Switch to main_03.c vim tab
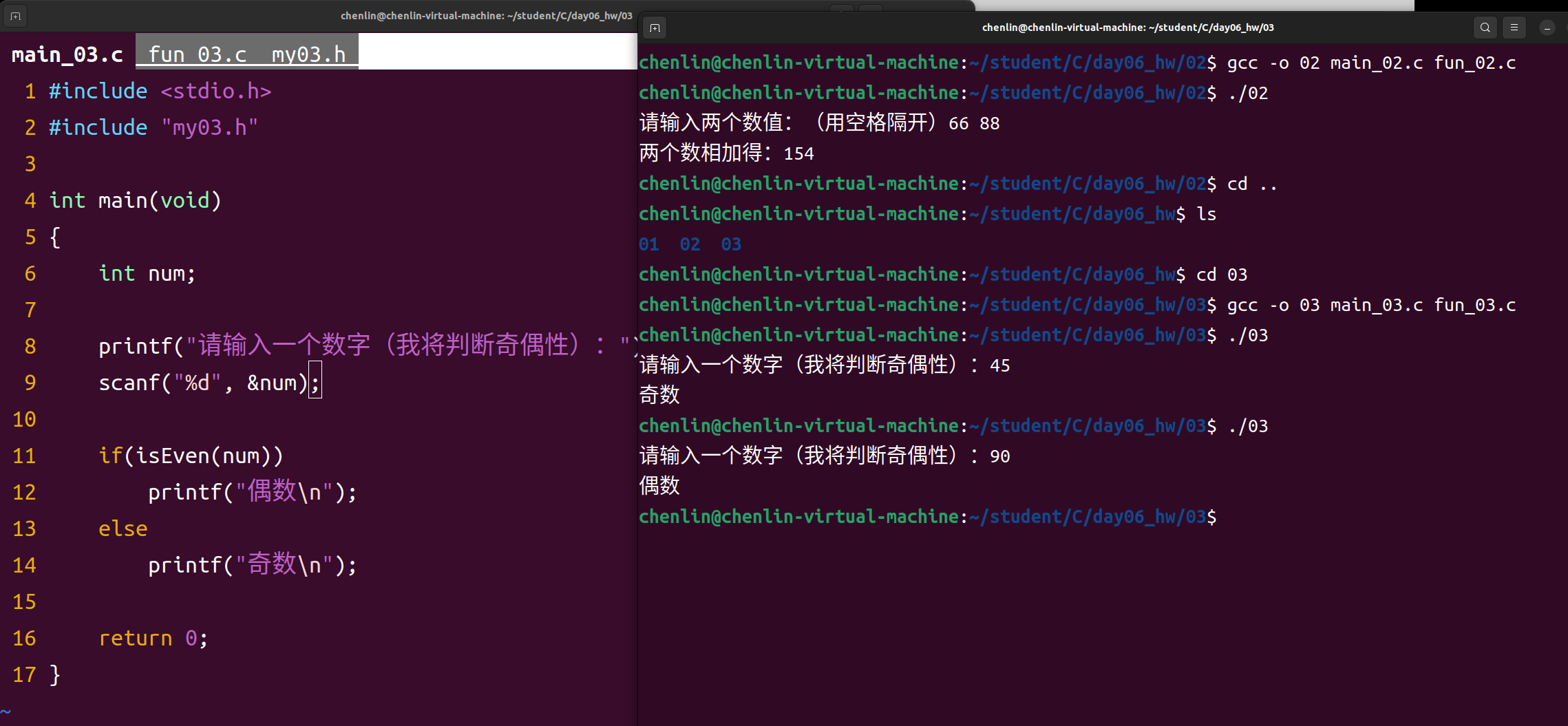The image size is (1568, 726). pyautogui.click(x=67, y=54)
